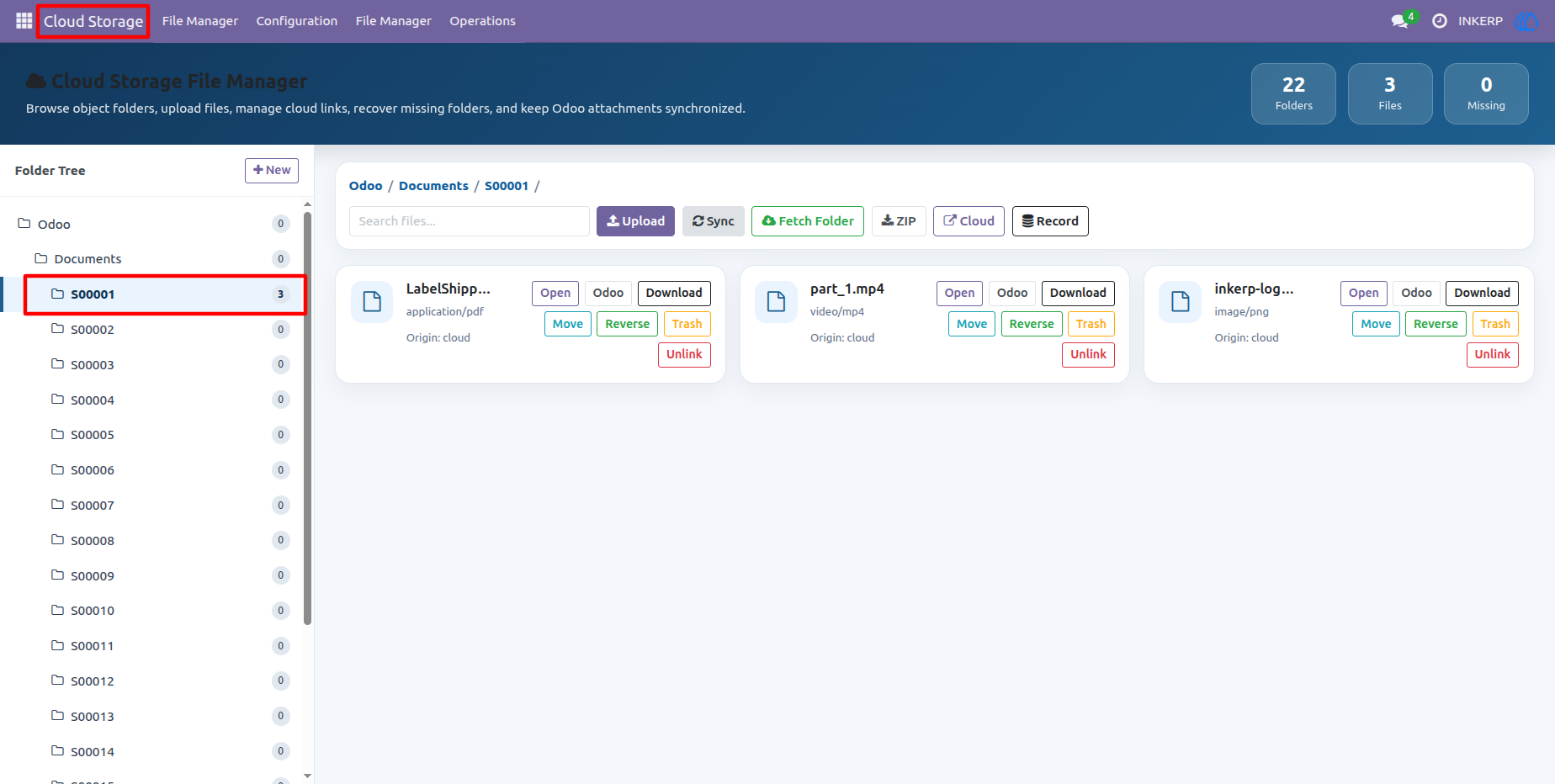Click the Documents folder icon in tree
This screenshot has width=1555, height=784.
tap(40, 258)
